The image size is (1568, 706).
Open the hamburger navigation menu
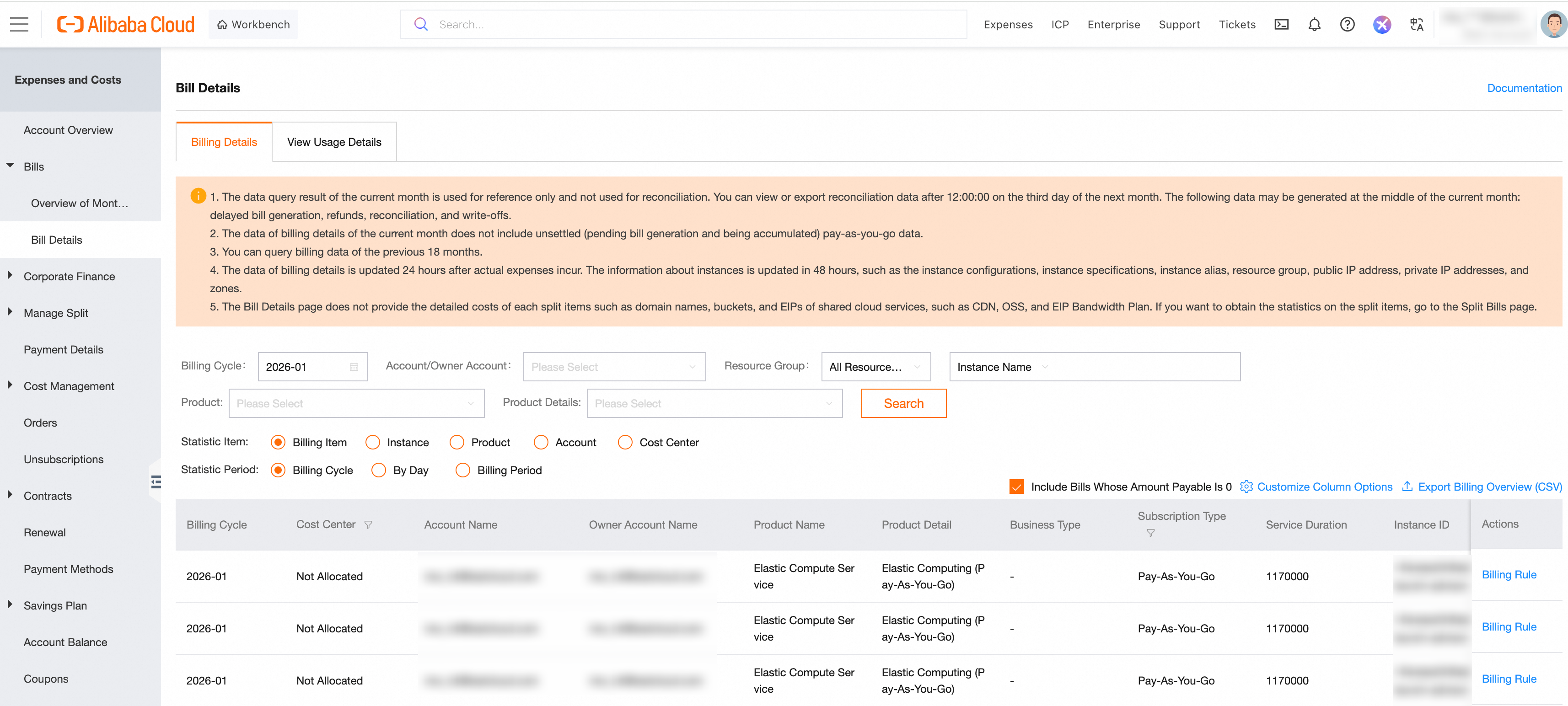[x=19, y=24]
